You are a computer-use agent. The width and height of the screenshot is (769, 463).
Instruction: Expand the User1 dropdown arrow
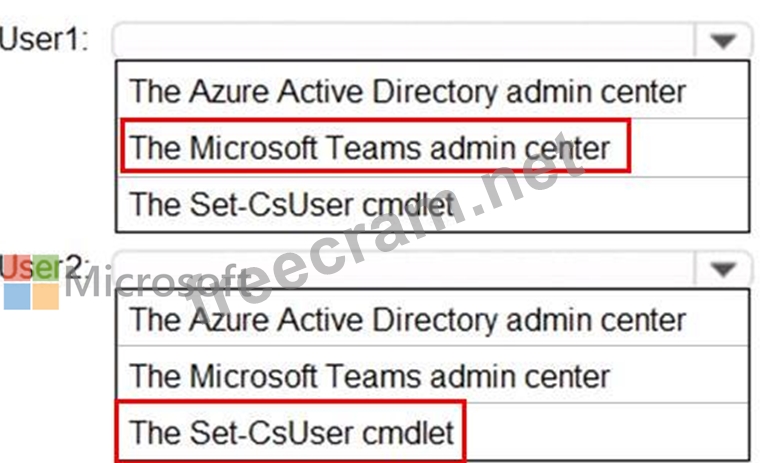coord(723,40)
